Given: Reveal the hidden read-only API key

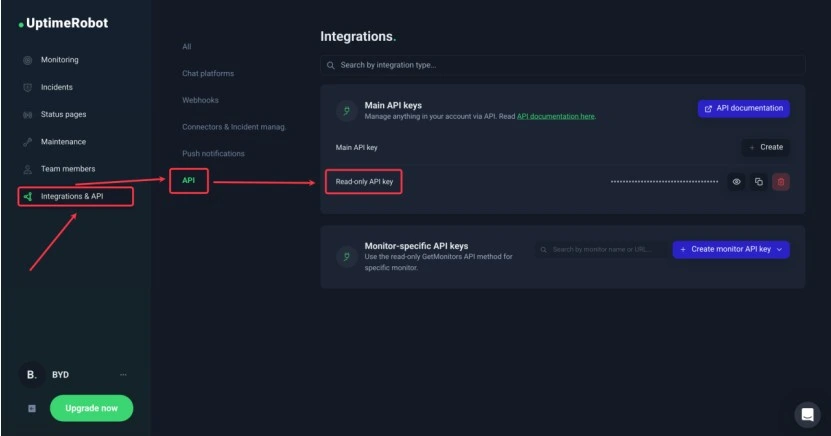Looking at the screenshot, I should coord(737,182).
